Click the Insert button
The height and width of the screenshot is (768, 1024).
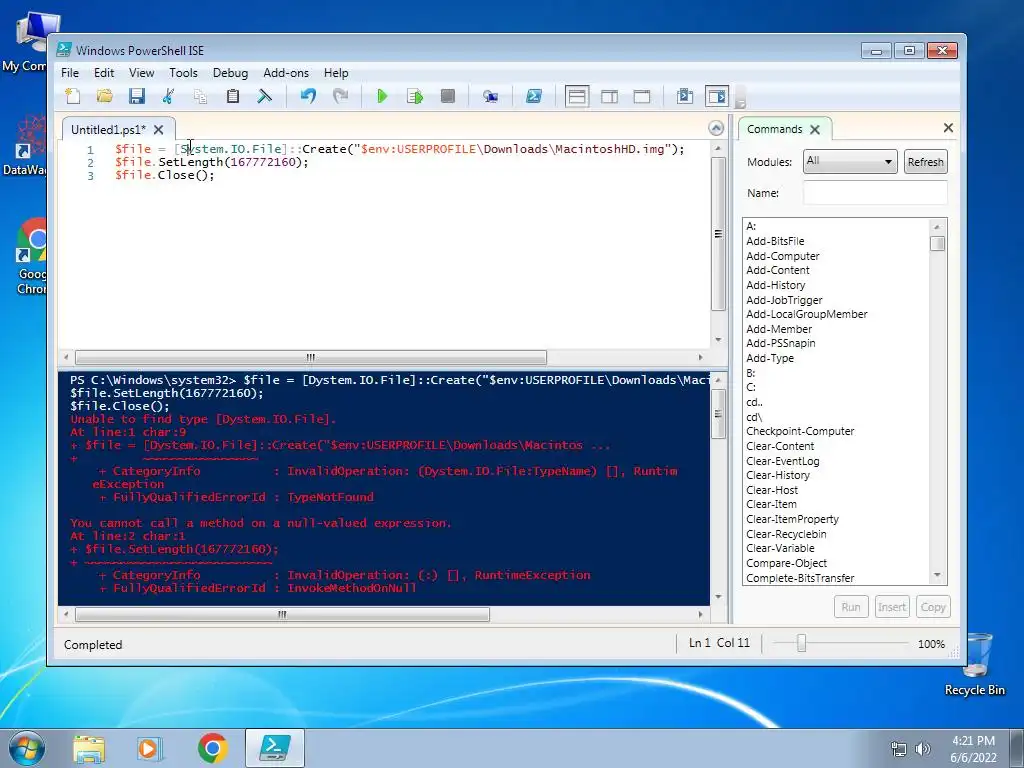pos(891,607)
